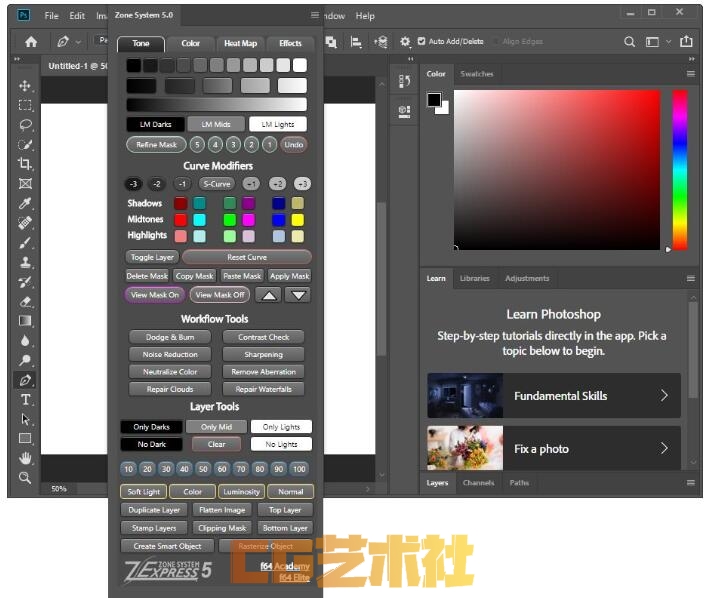Select the Dodge tool
The height and width of the screenshot is (598, 705).
pos(25,360)
